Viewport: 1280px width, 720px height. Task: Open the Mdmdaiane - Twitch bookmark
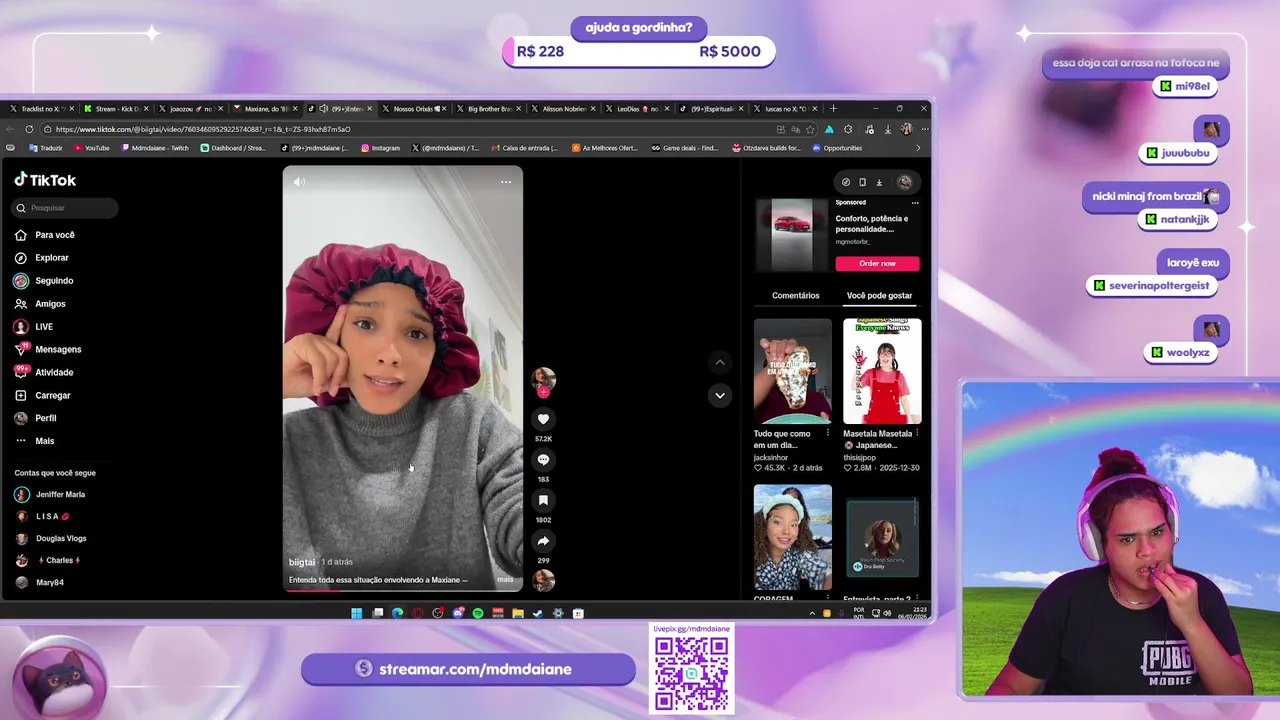pos(155,148)
